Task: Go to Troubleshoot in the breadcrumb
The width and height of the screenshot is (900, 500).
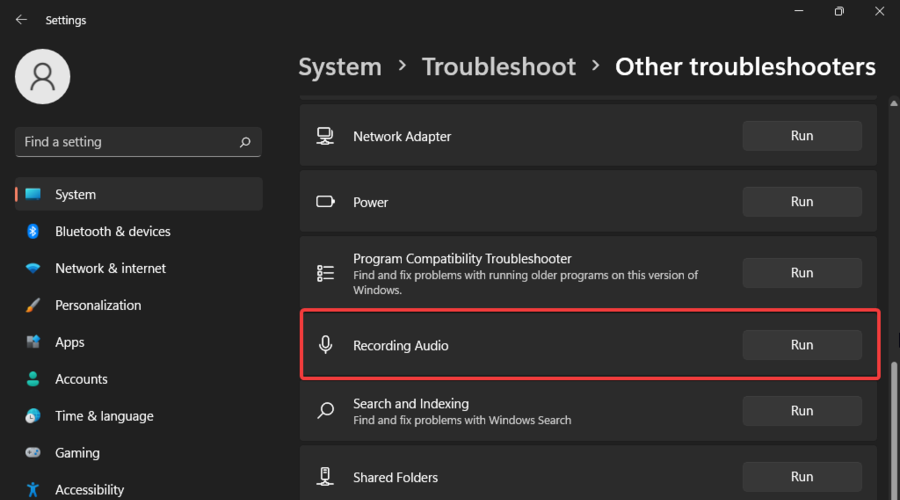Action: (x=499, y=67)
